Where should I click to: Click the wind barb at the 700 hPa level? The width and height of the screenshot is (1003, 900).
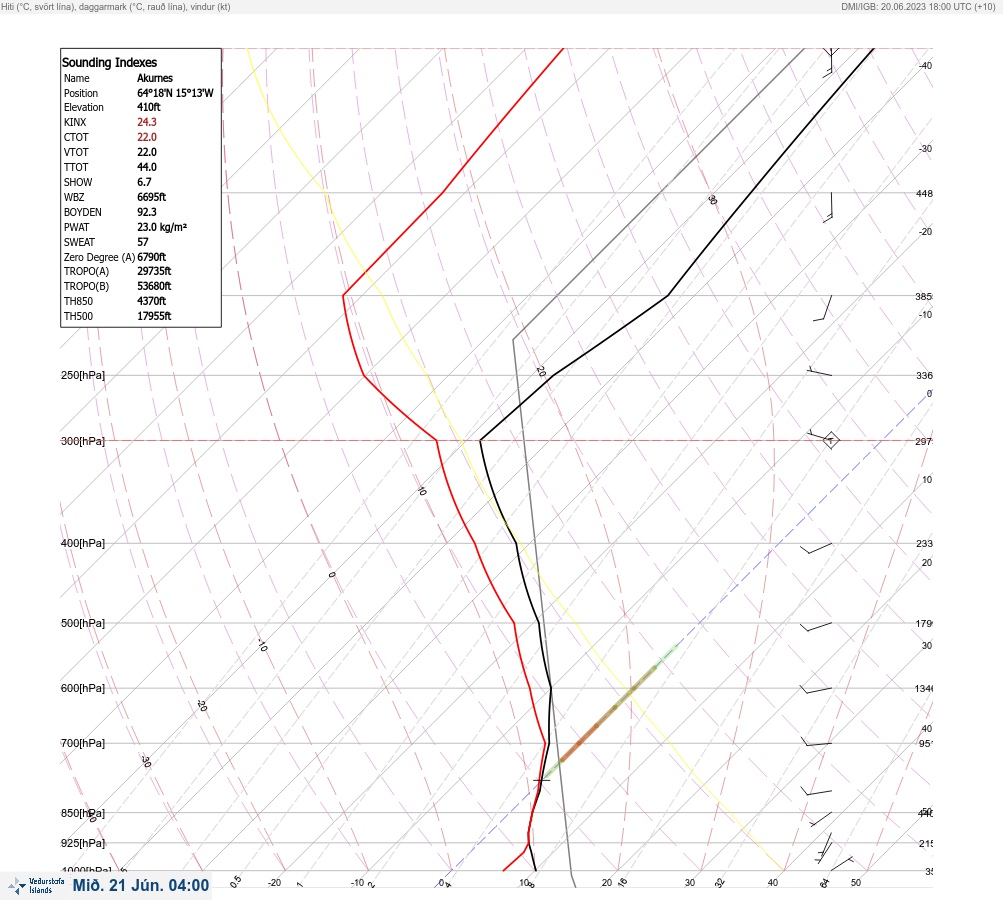tap(816, 743)
